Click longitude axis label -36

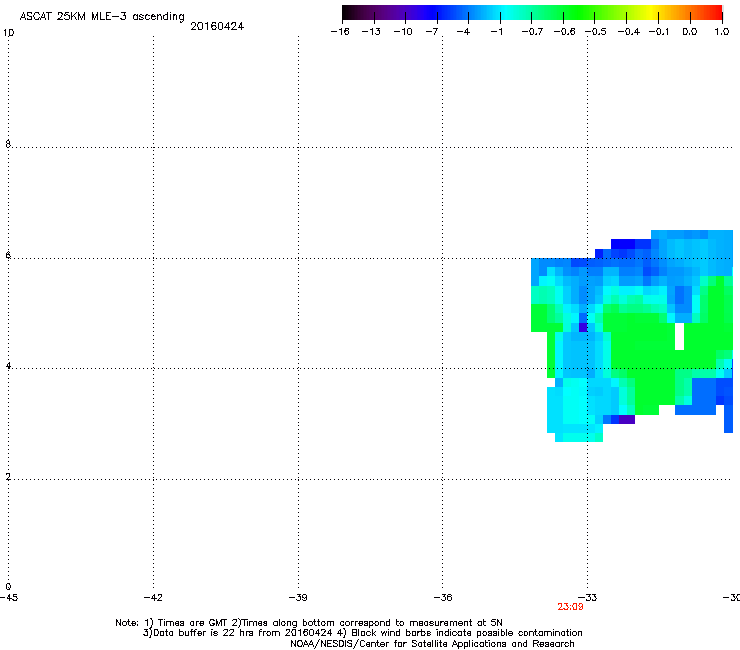pyautogui.click(x=443, y=598)
